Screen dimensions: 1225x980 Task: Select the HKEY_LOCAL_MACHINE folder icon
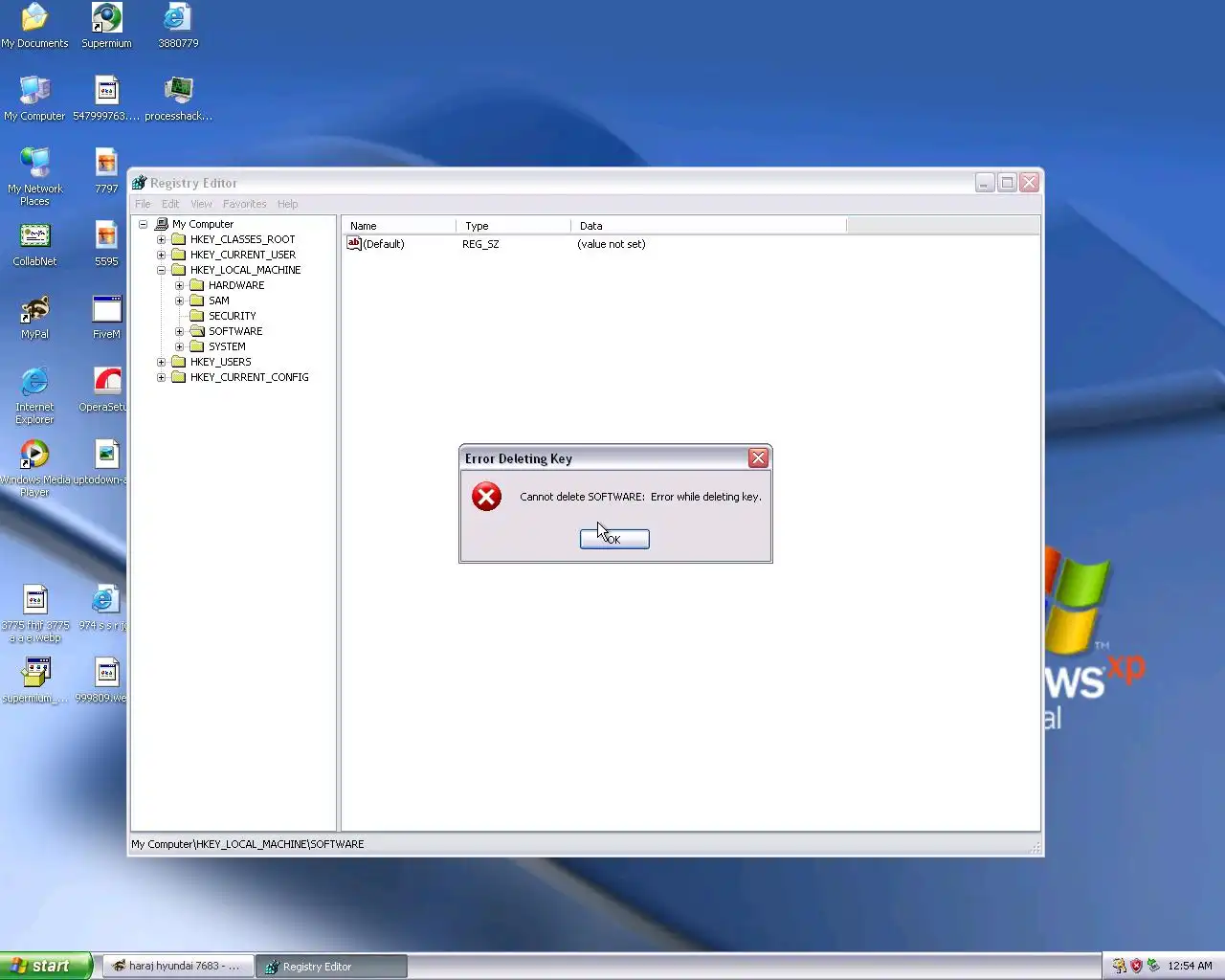[178, 270]
